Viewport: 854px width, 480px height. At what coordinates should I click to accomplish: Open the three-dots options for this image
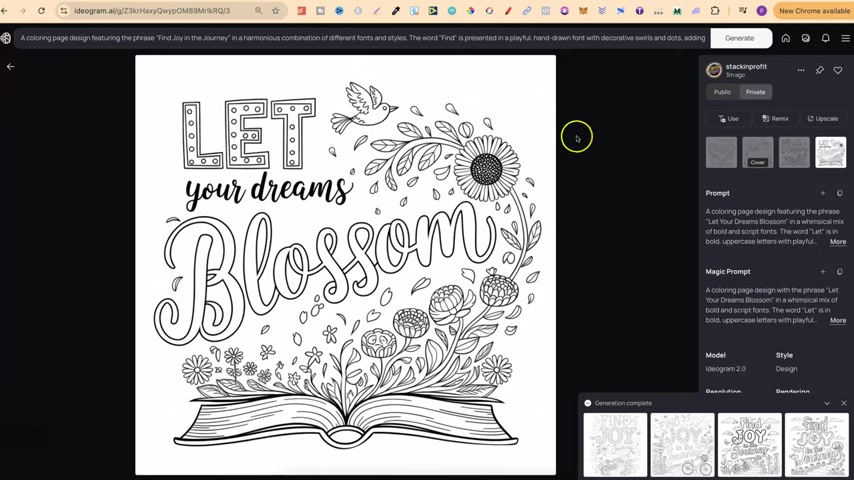click(801, 70)
